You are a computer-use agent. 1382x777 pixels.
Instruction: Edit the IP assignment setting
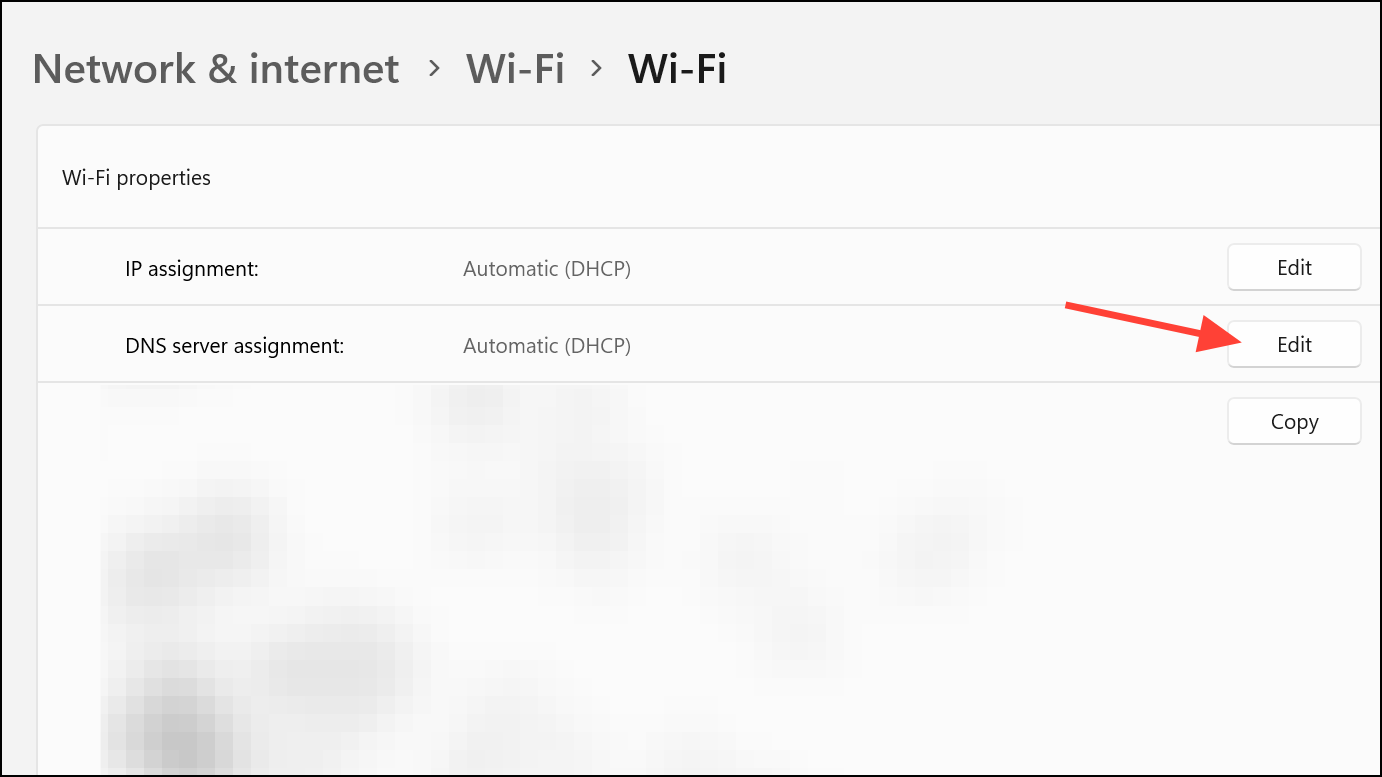pyautogui.click(x=1294, y=267)
